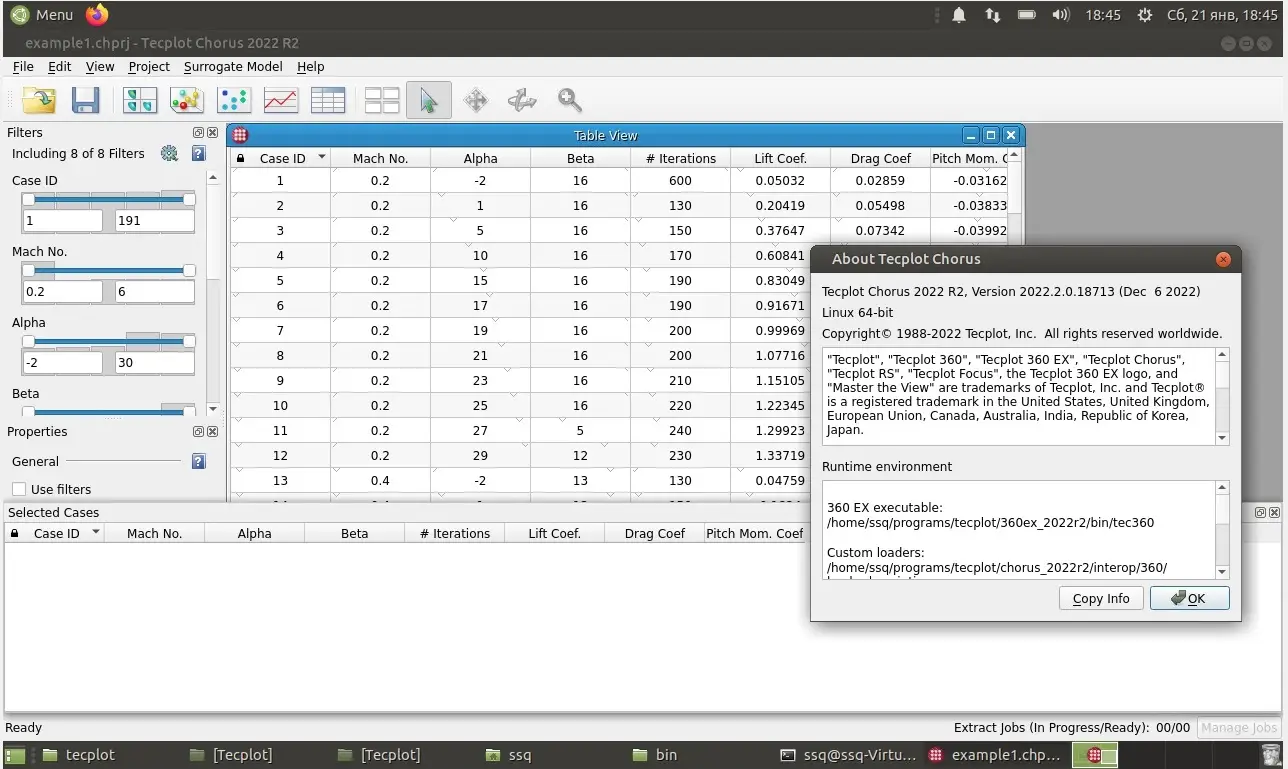Float the Filters panel
This screenshot has width=1288, height=769.
point(198,132)
